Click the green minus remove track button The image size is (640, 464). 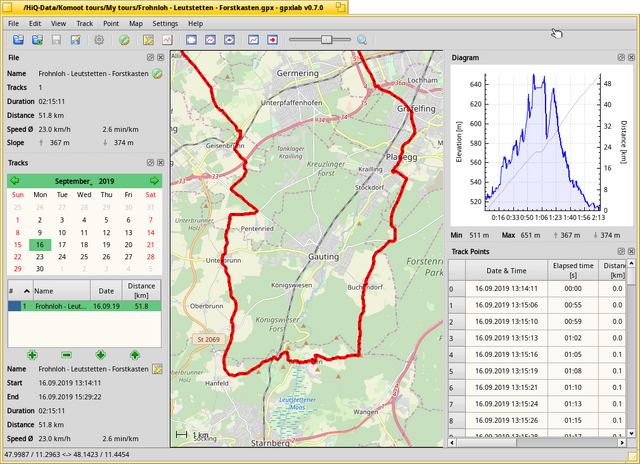(x=67, y=355)
